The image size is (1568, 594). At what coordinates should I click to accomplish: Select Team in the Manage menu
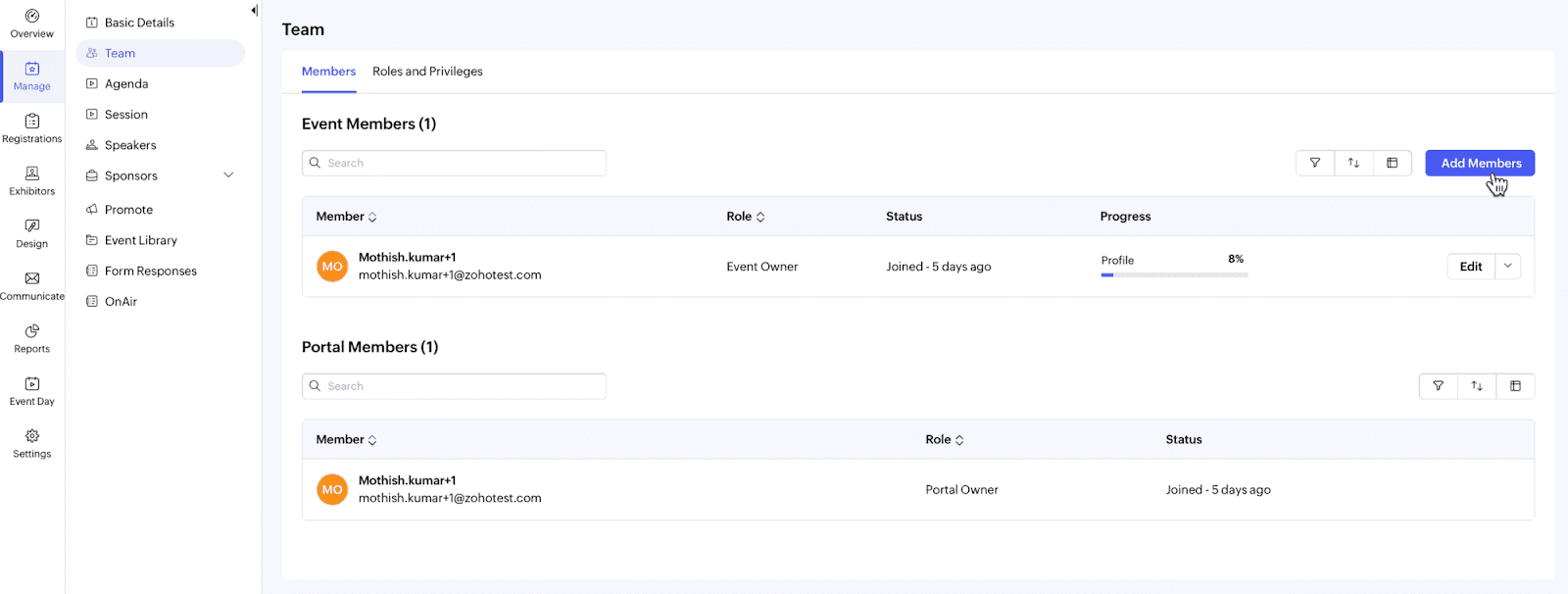click(x=160, y=53)
